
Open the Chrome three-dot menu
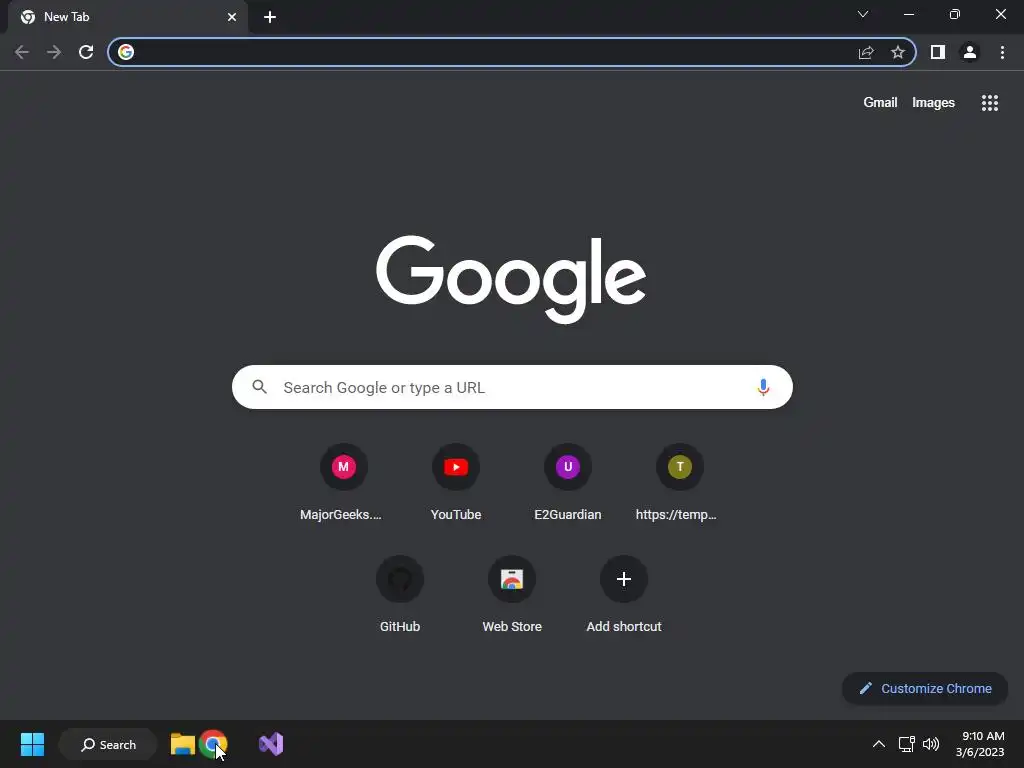1002,52
